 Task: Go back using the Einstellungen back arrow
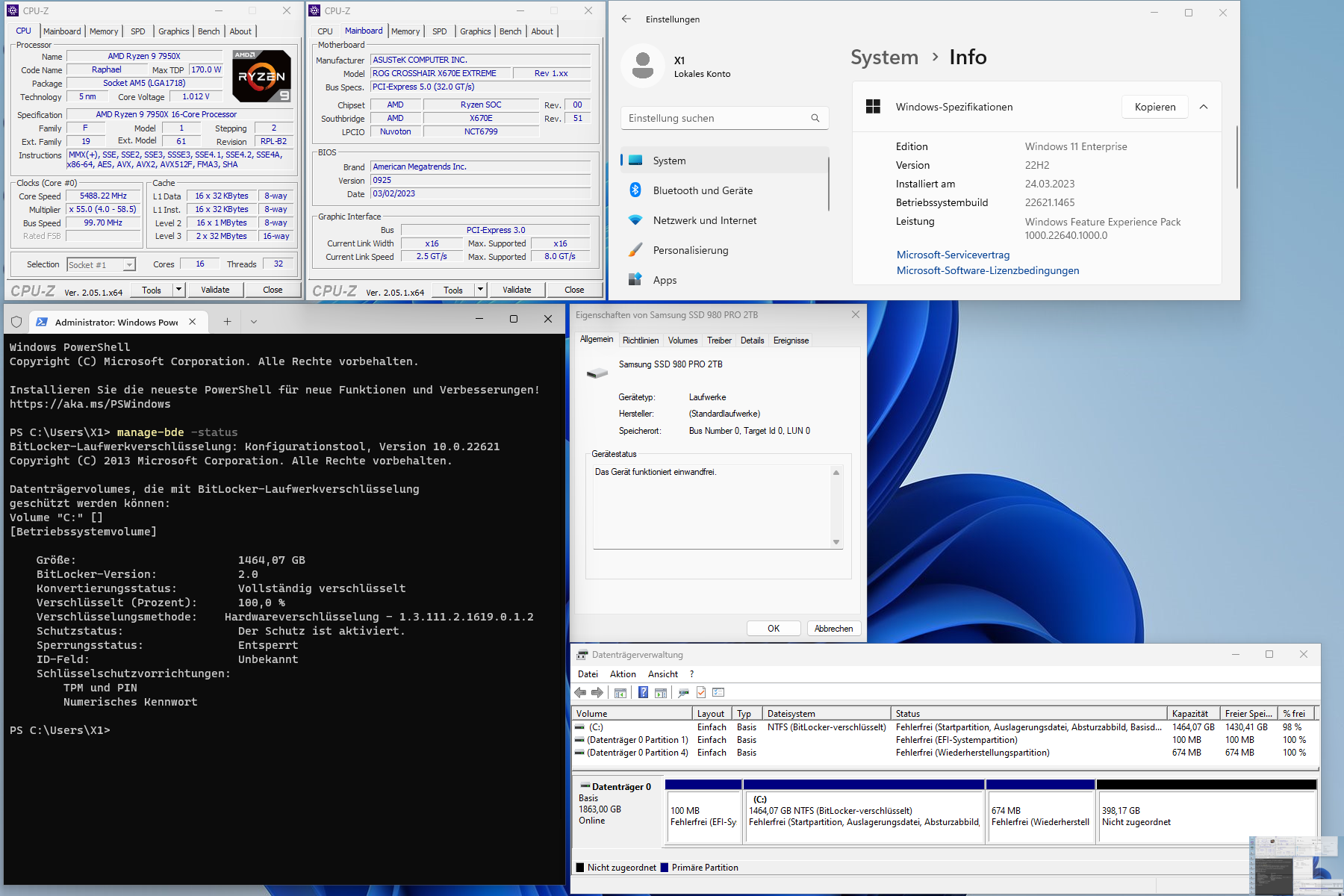pos(626,19)
